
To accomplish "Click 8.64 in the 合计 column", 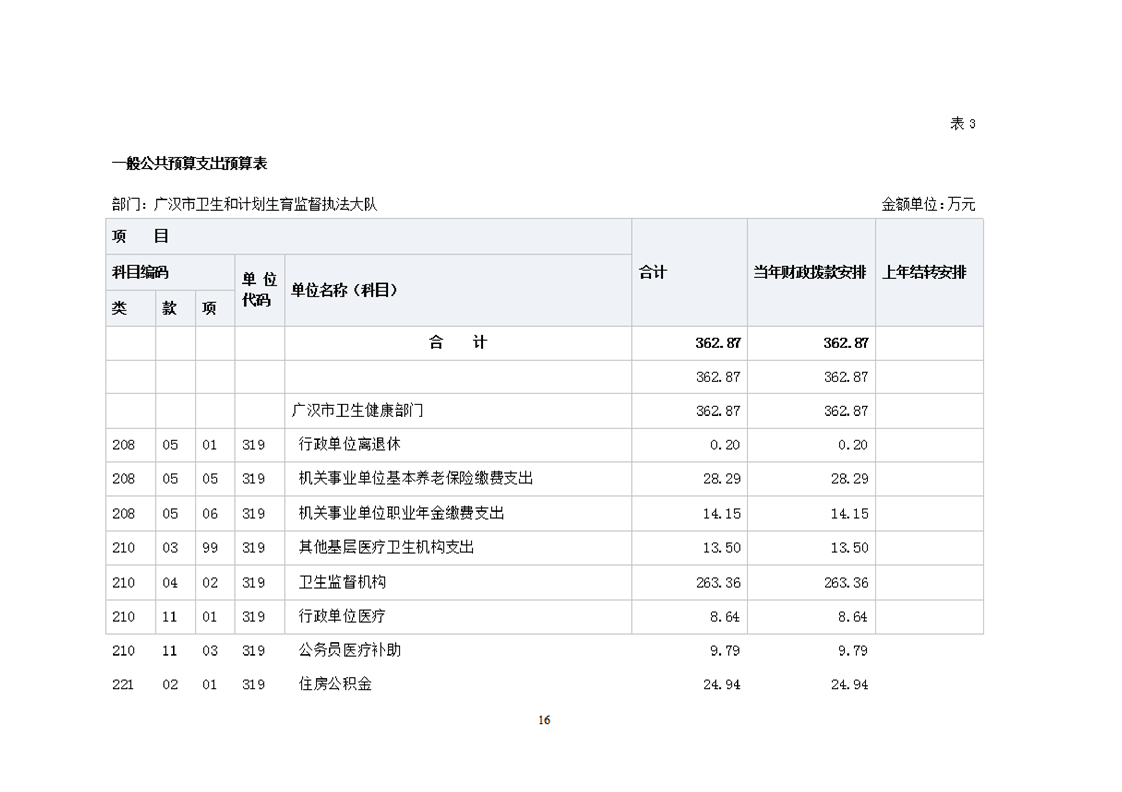I will 725,617.
